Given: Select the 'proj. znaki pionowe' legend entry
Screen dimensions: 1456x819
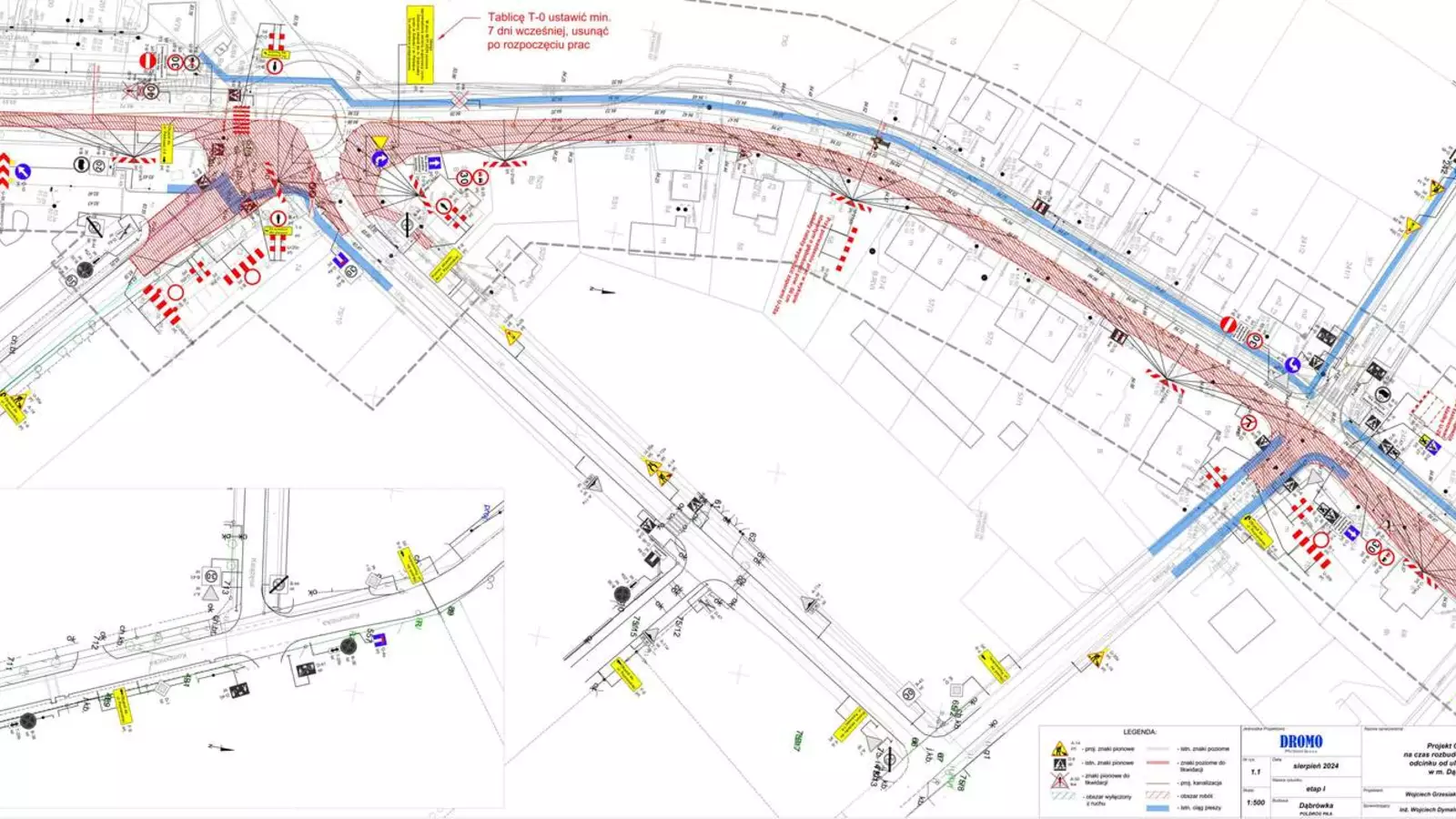Looking at the screenshot, I should 1107,749.
